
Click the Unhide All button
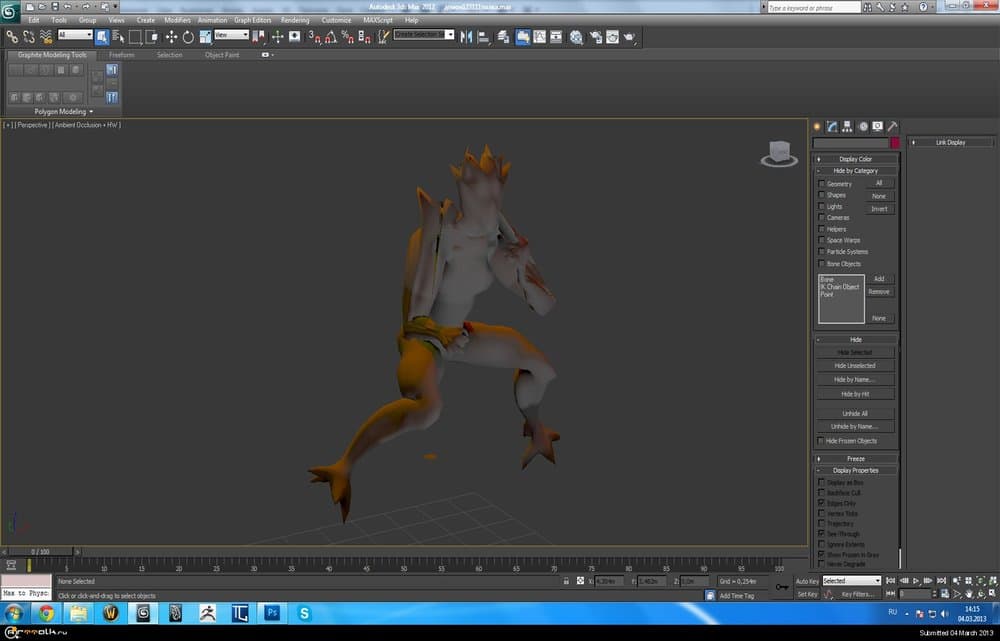pos(855,413)
